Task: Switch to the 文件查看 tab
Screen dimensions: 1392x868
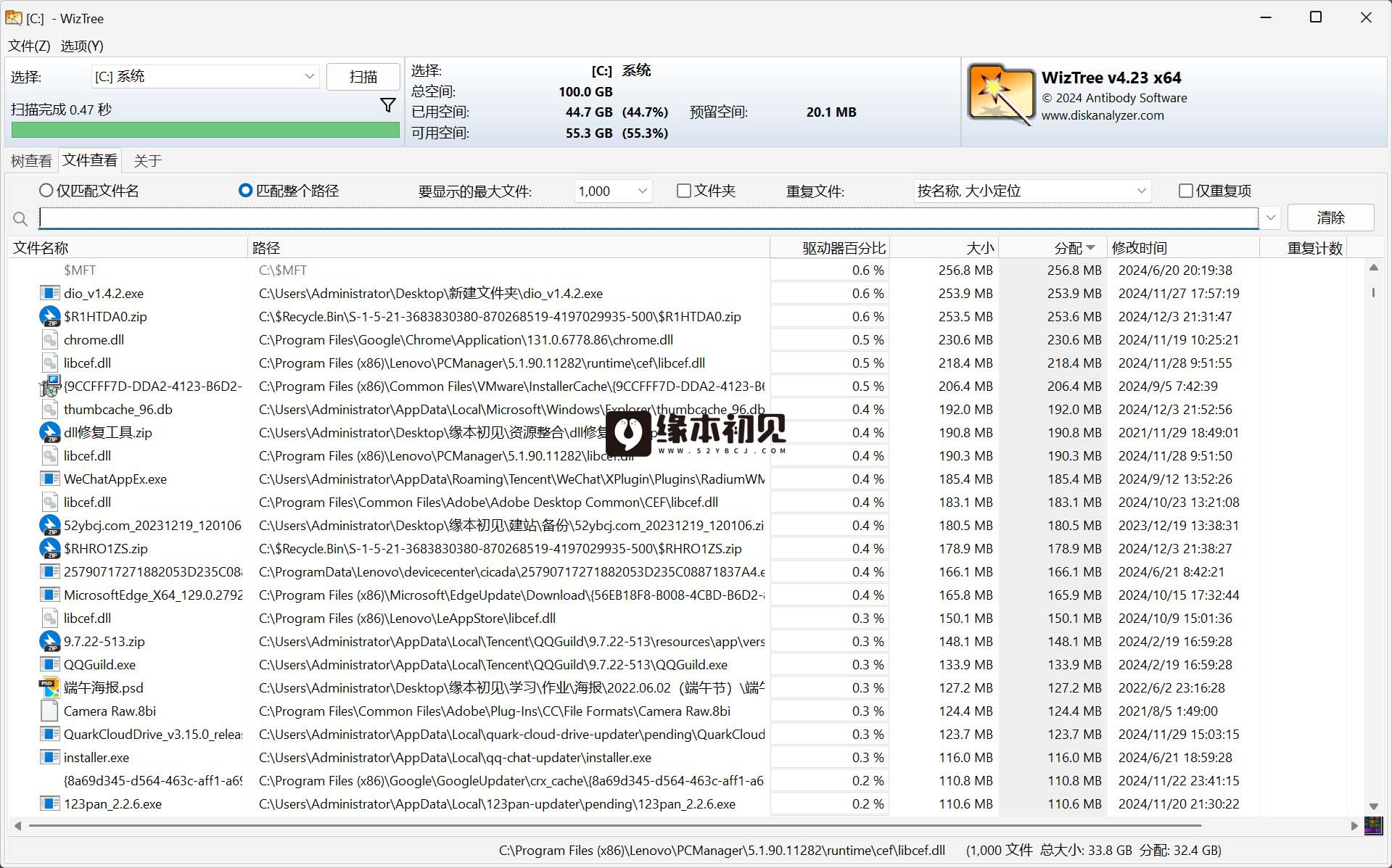Action: coord(90,160)
